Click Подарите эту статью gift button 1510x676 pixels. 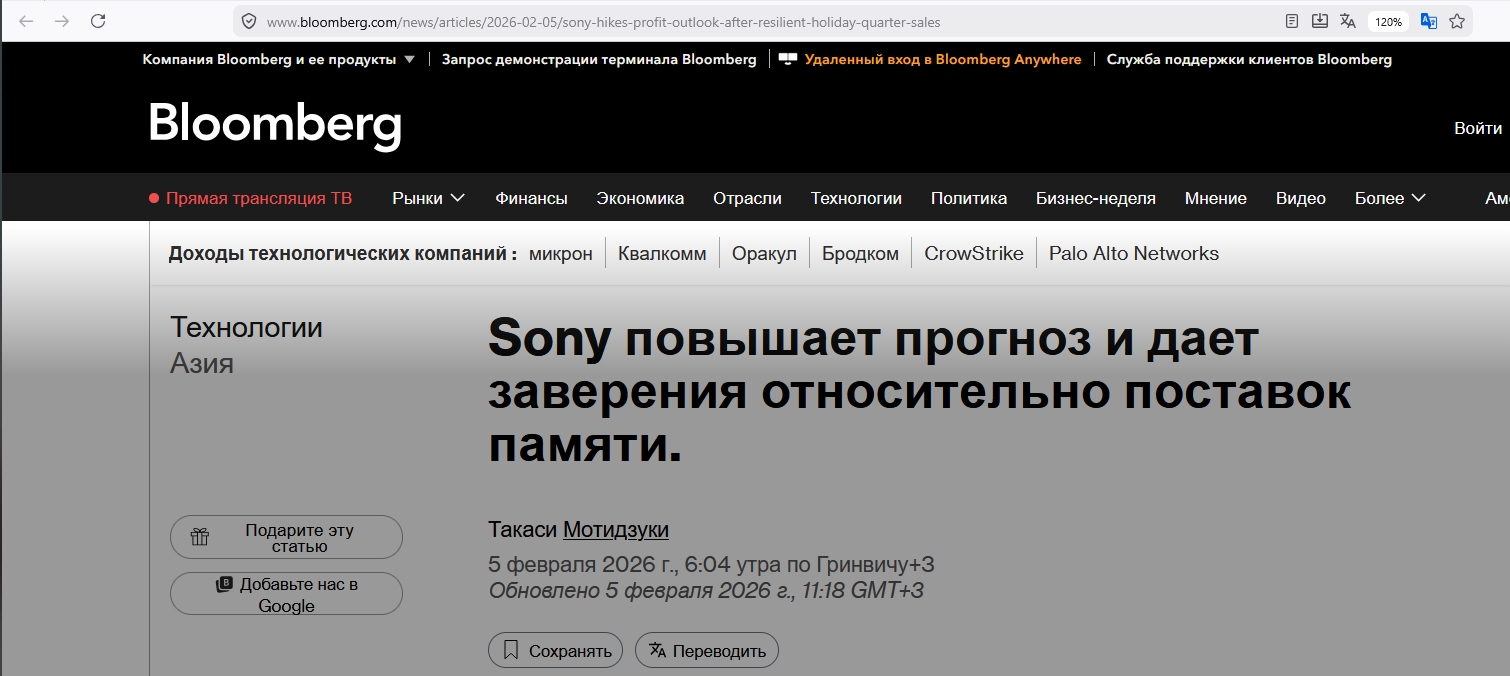click(x=286, y=538)
